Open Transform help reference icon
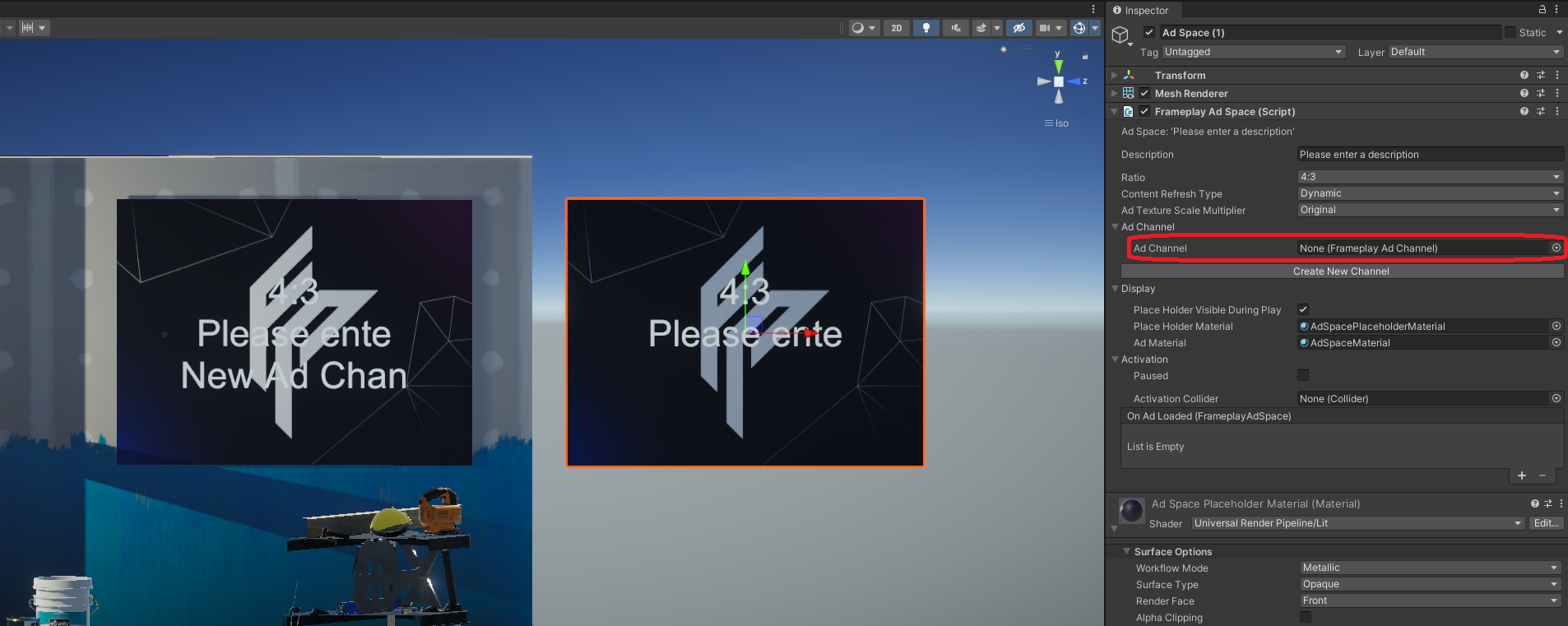Image resolution: width=1568 pixels, height=626 pixels. point(1524,75)
